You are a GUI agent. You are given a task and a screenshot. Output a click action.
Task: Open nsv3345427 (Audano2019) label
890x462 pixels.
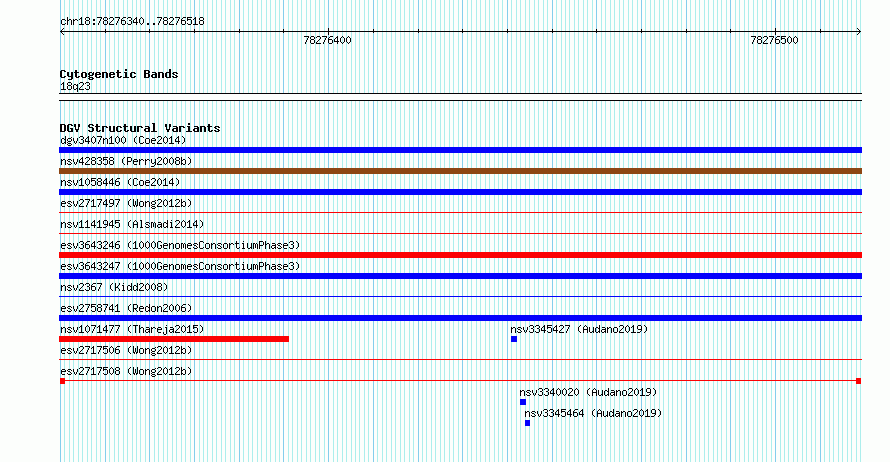tap(579, 329)
